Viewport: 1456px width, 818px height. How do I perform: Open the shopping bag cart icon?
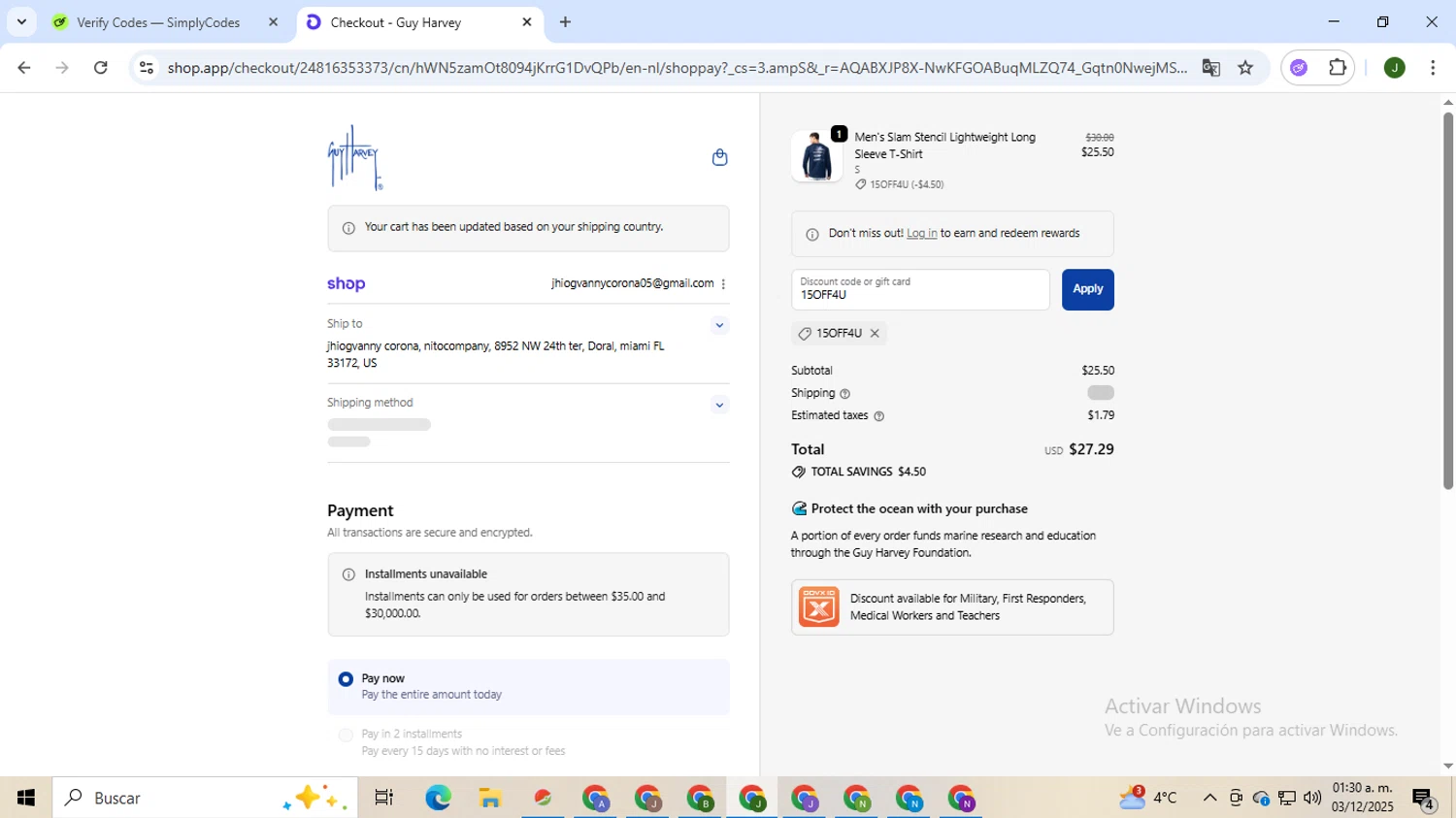(719, 157)
